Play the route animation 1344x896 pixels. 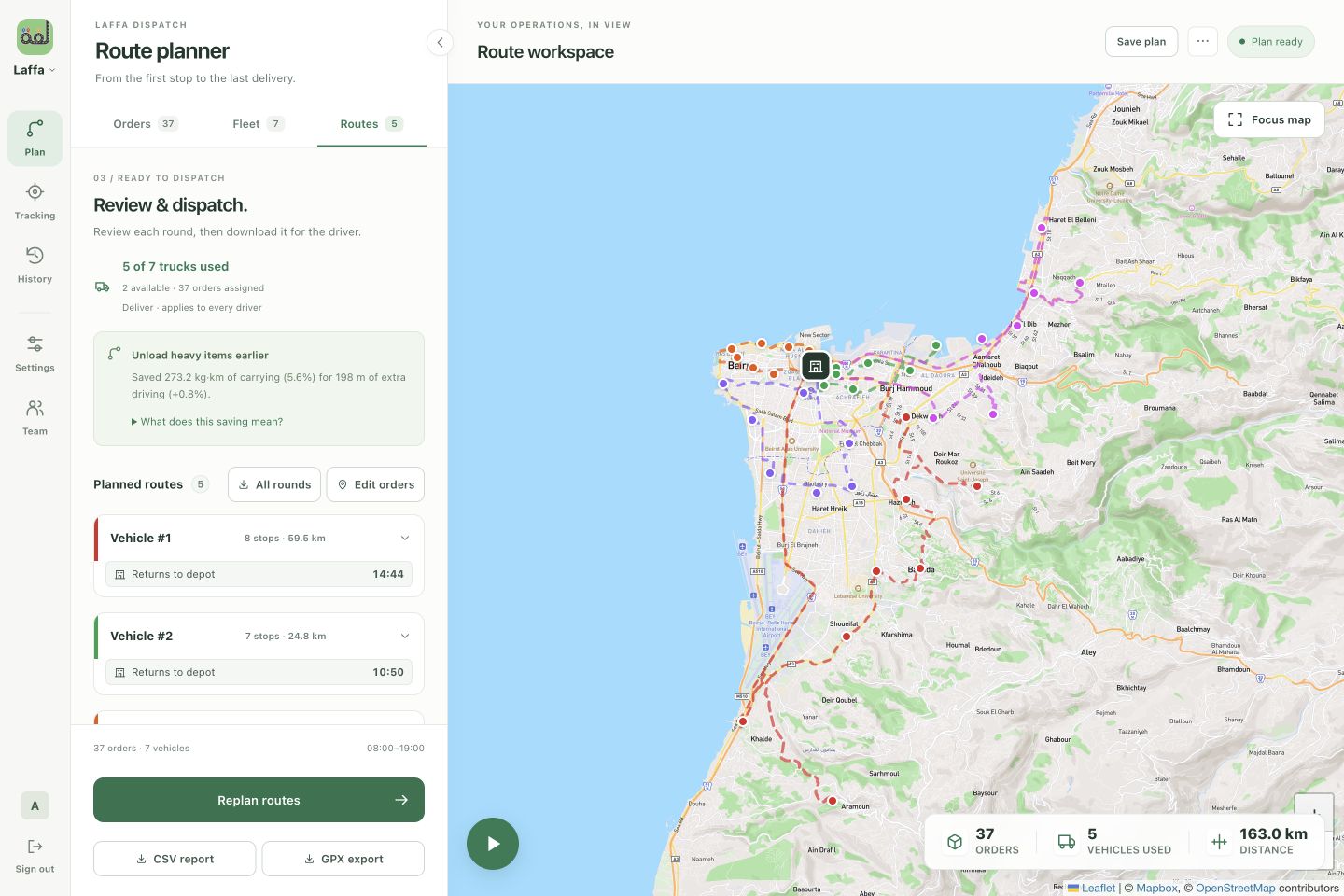[x=493, y=844]
